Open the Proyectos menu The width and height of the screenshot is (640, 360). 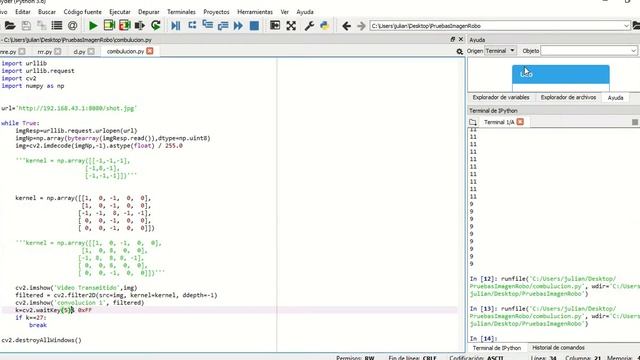pyautogui.click(x=216, y=12)
